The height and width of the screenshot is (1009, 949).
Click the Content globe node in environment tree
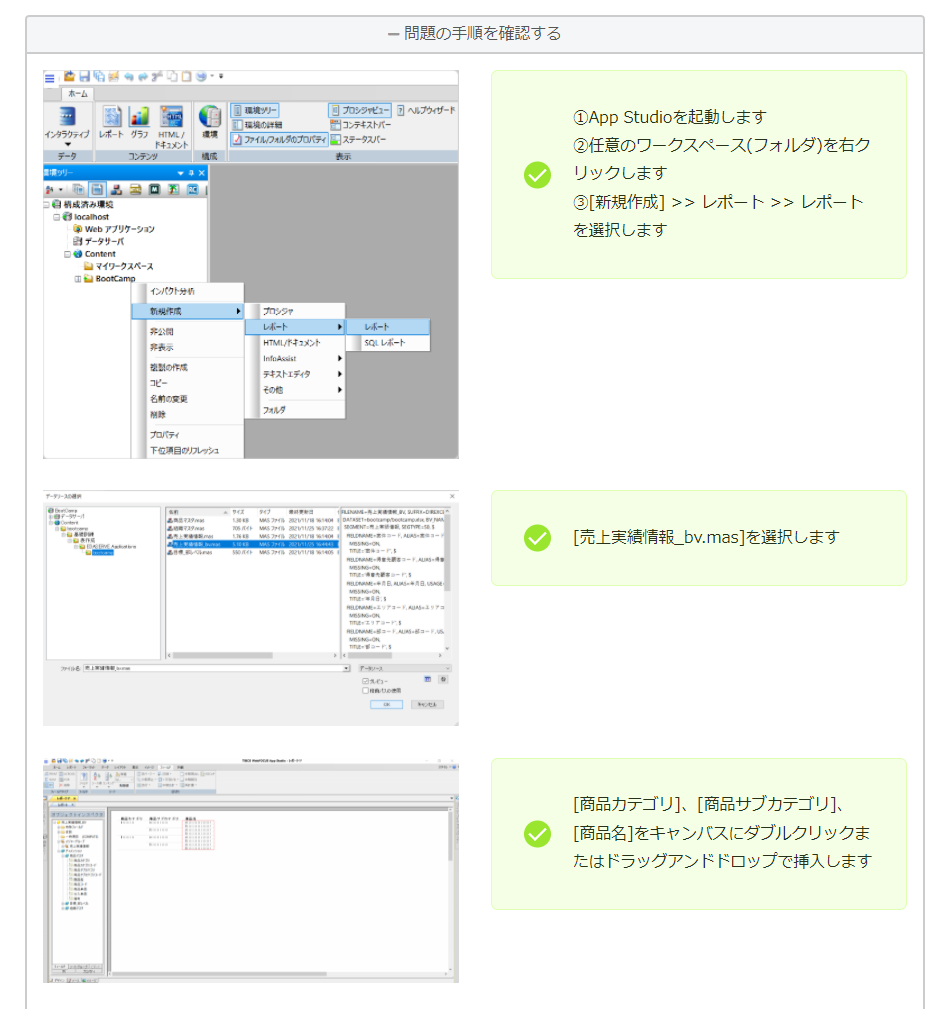point(99,254)
